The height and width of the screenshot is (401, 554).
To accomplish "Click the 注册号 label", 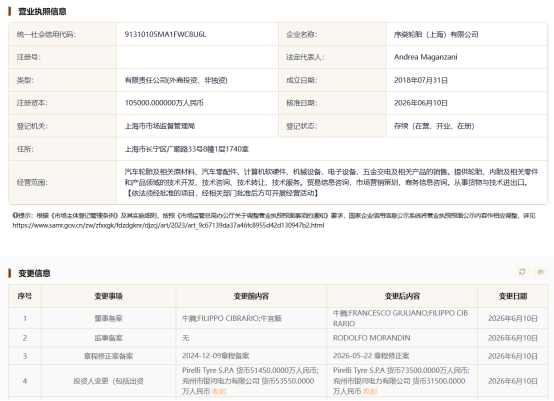I will 29,57.
